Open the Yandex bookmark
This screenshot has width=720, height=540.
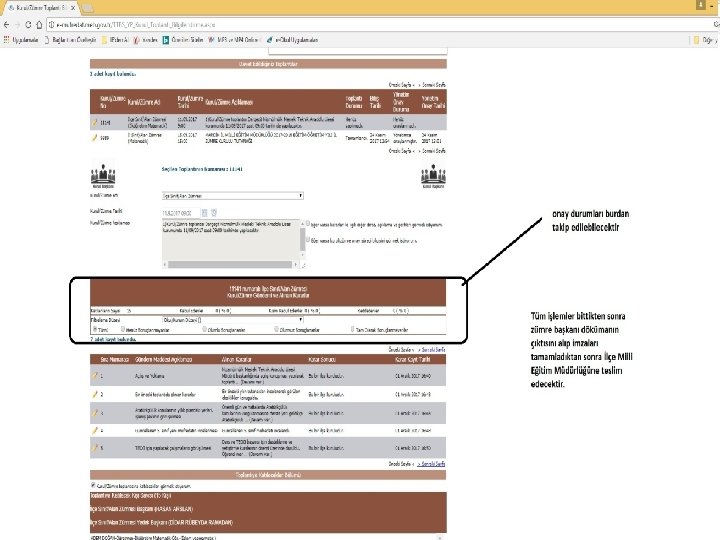coord(146,40)
